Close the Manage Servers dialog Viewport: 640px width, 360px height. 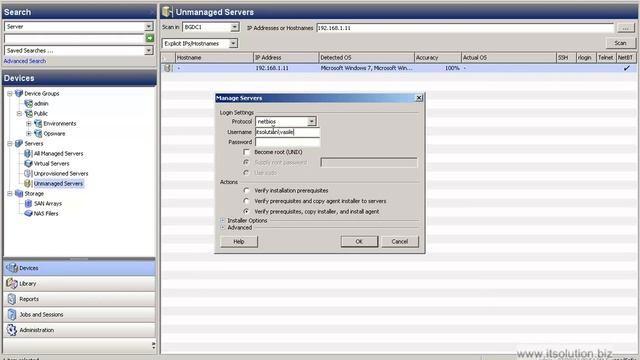pyautogui.click(x=419, y=98)
